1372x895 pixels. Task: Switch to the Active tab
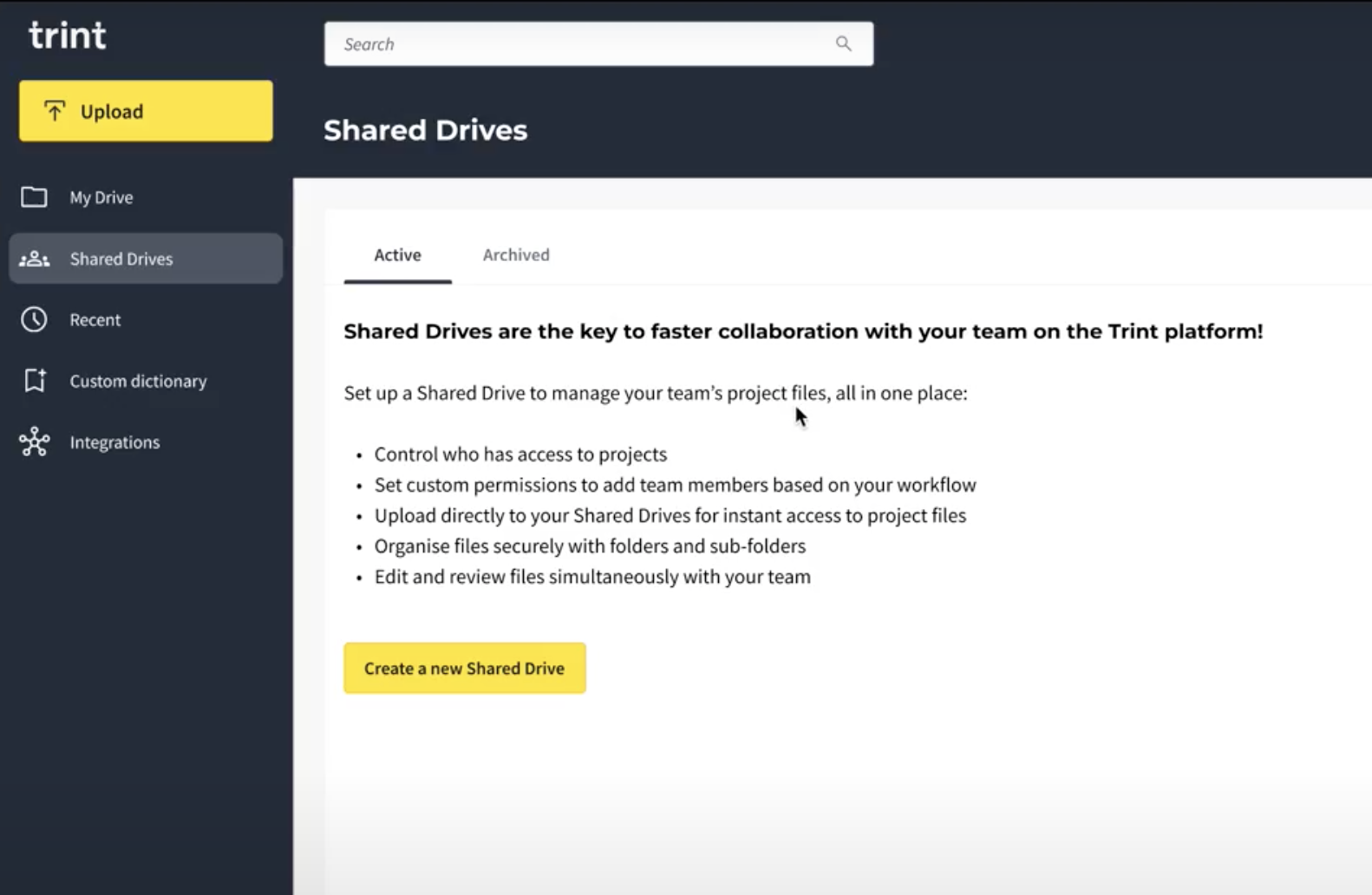[x=397, y=255]
